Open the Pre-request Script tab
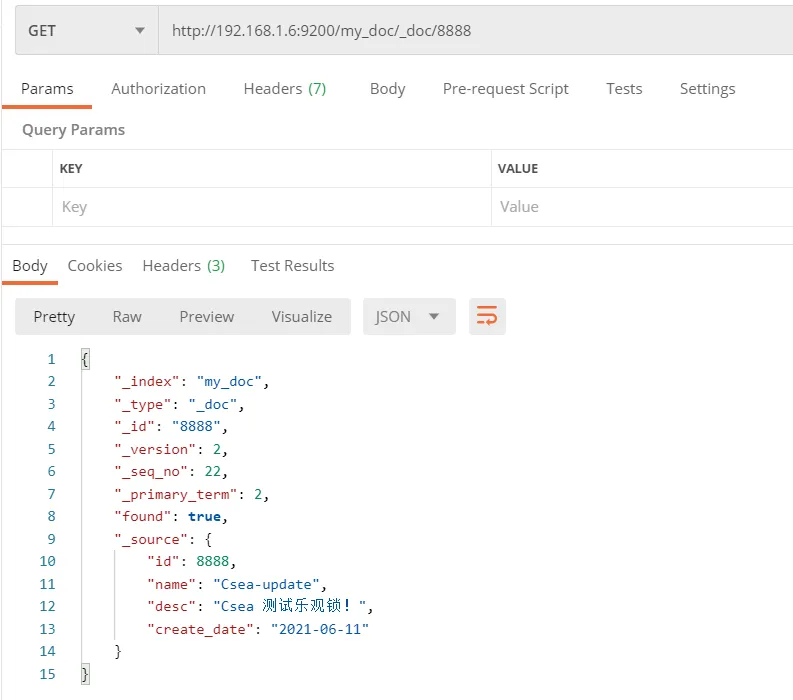The image size is (793, 700). 505,88
